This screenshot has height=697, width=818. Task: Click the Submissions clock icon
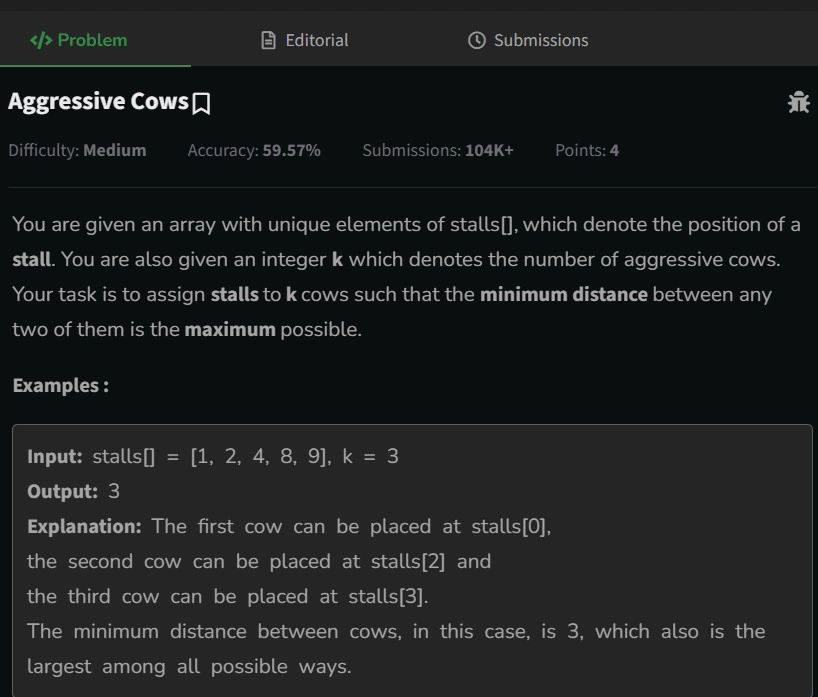pyautogui.click(x=476, y=40)
